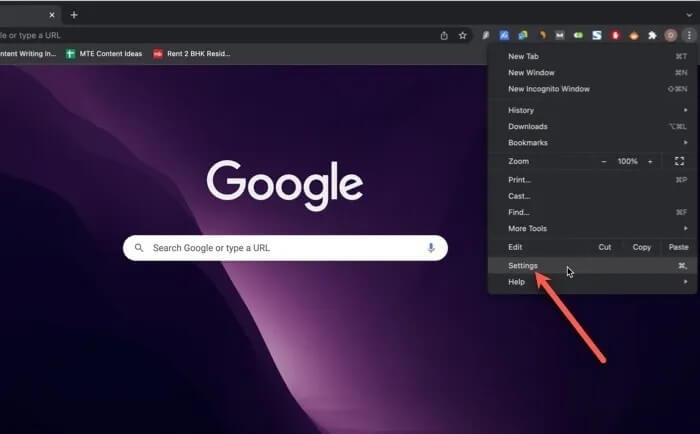700x434 pixels.
Task: Click Paste in the Edit row
Action: (x=678, y=247)
